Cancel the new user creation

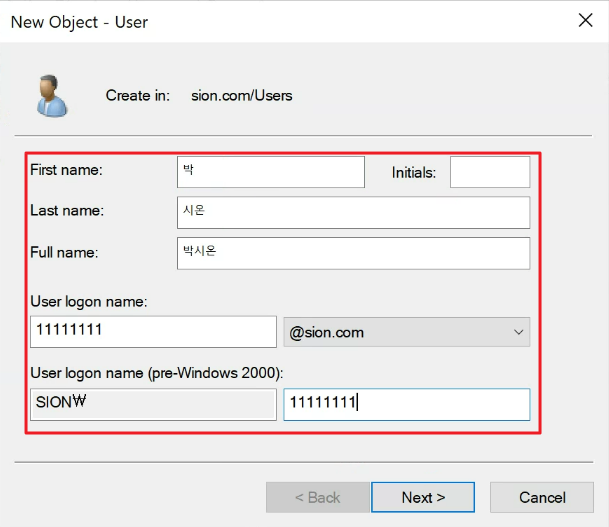tap(542, 497)
